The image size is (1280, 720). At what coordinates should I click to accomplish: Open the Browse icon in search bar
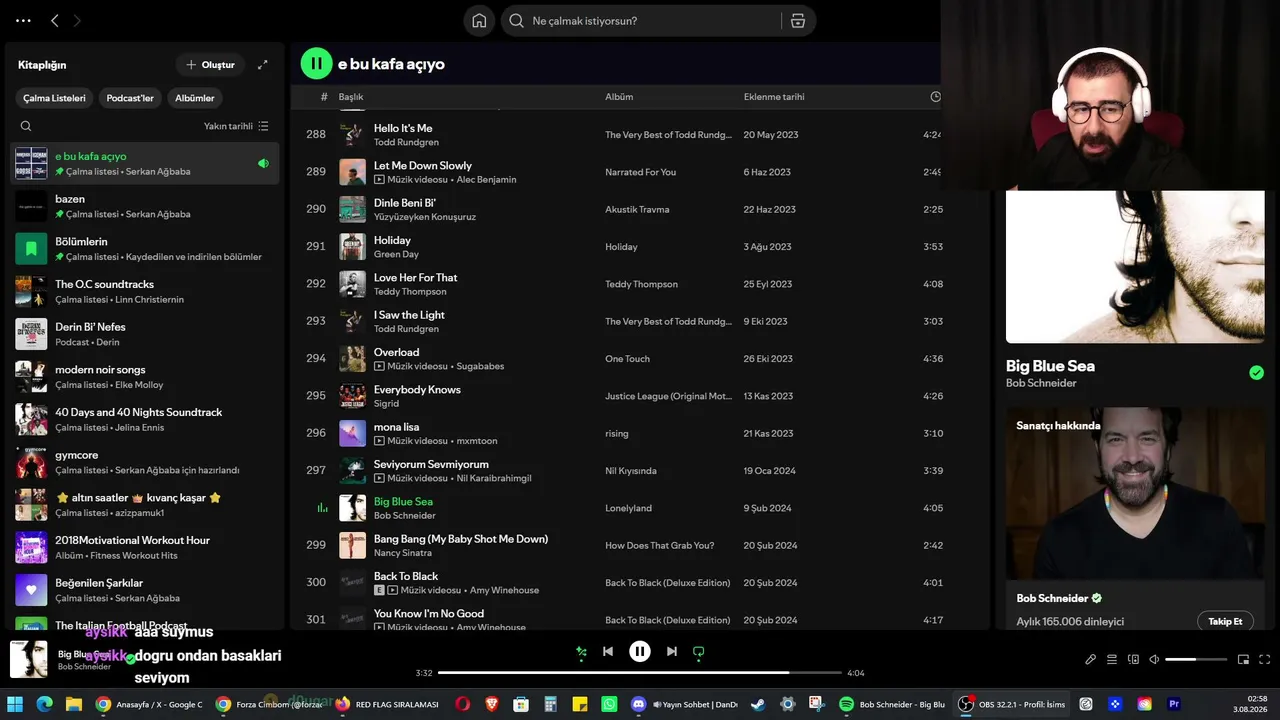pos(797,21)
